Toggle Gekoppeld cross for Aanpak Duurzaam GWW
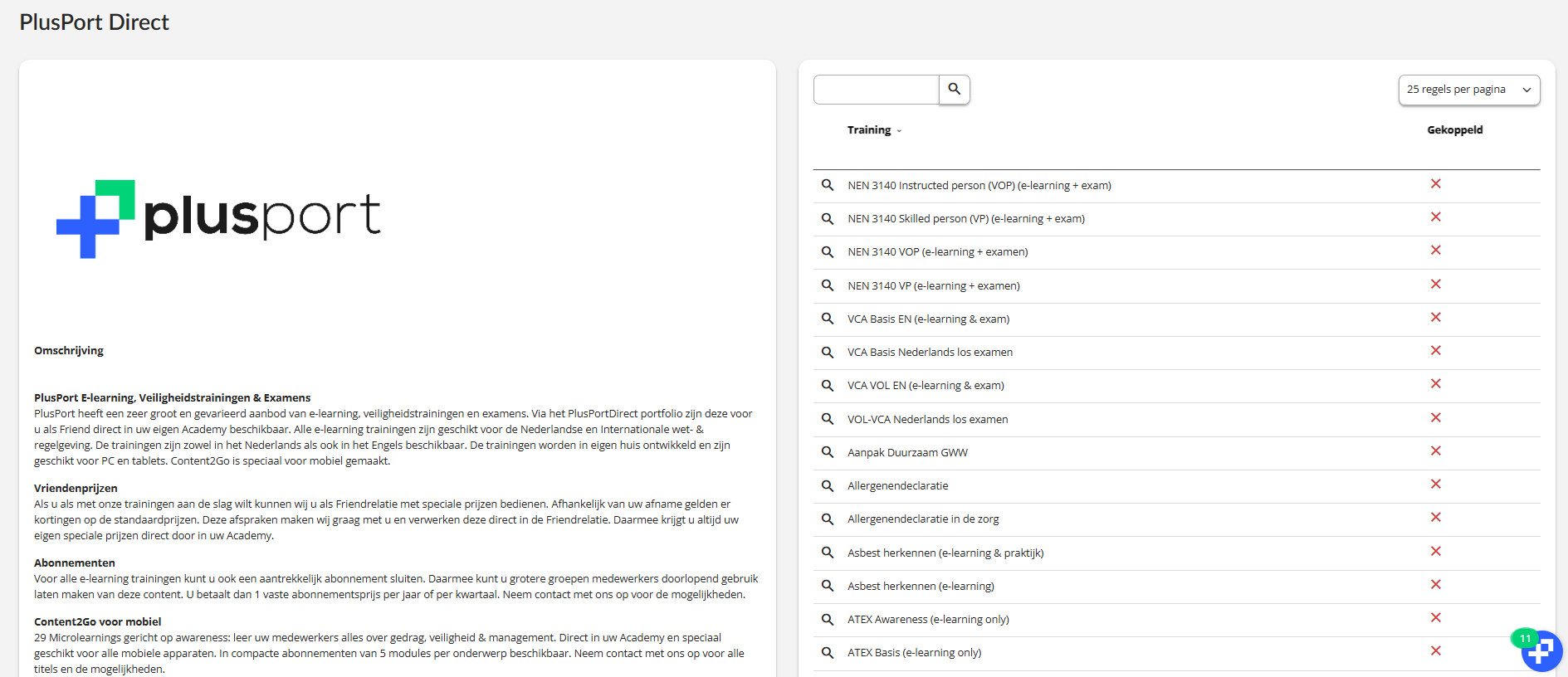 (1435, 451)
